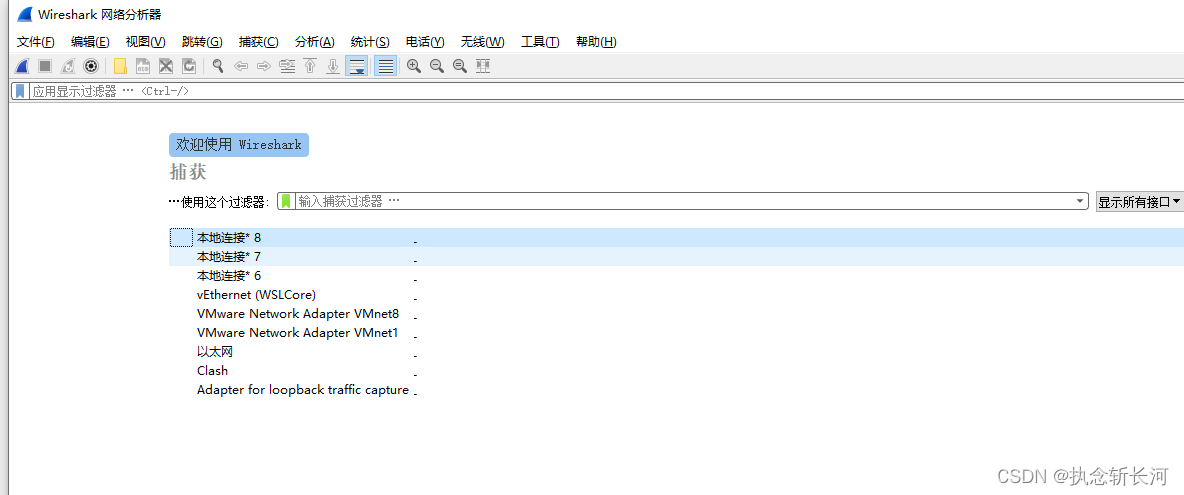Open the 帮助(H) menu
The image size is (1184, 495).
tap(596, 42)
